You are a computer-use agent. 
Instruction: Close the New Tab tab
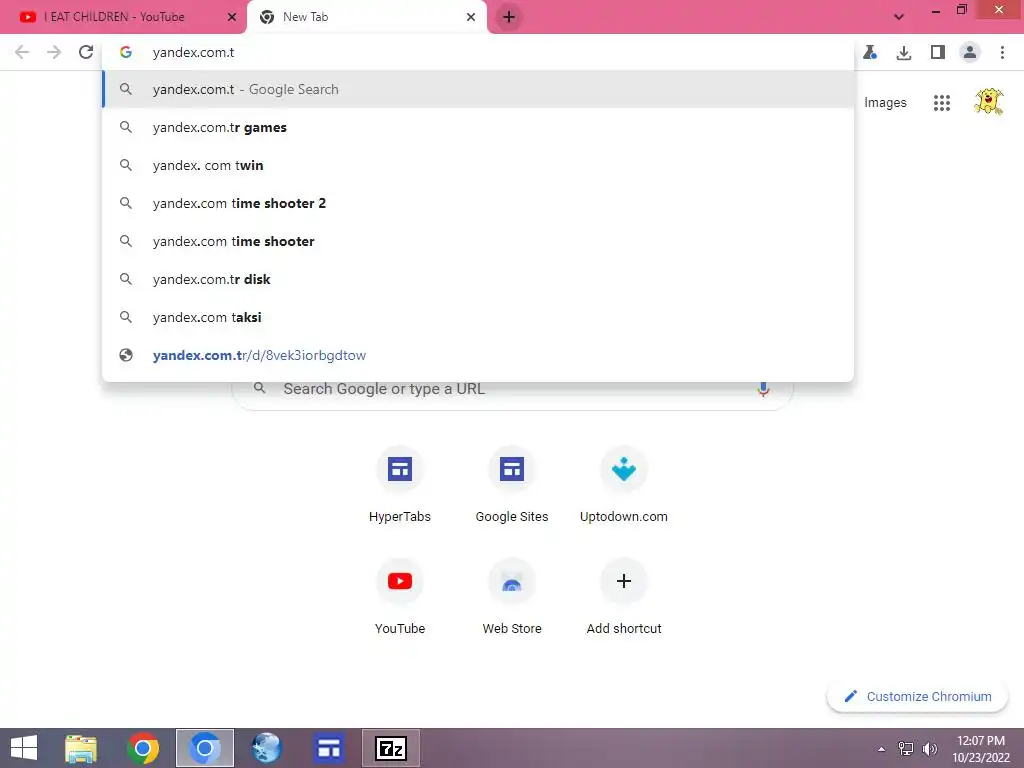(471, 17)
